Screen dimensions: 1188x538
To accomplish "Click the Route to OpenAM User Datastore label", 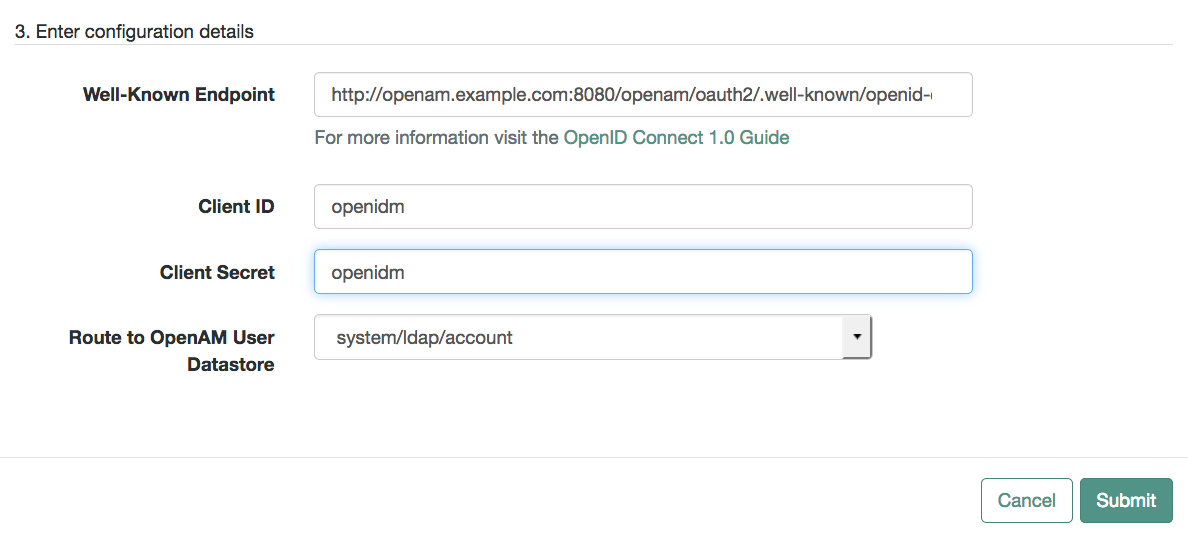I will click(172, 352).
